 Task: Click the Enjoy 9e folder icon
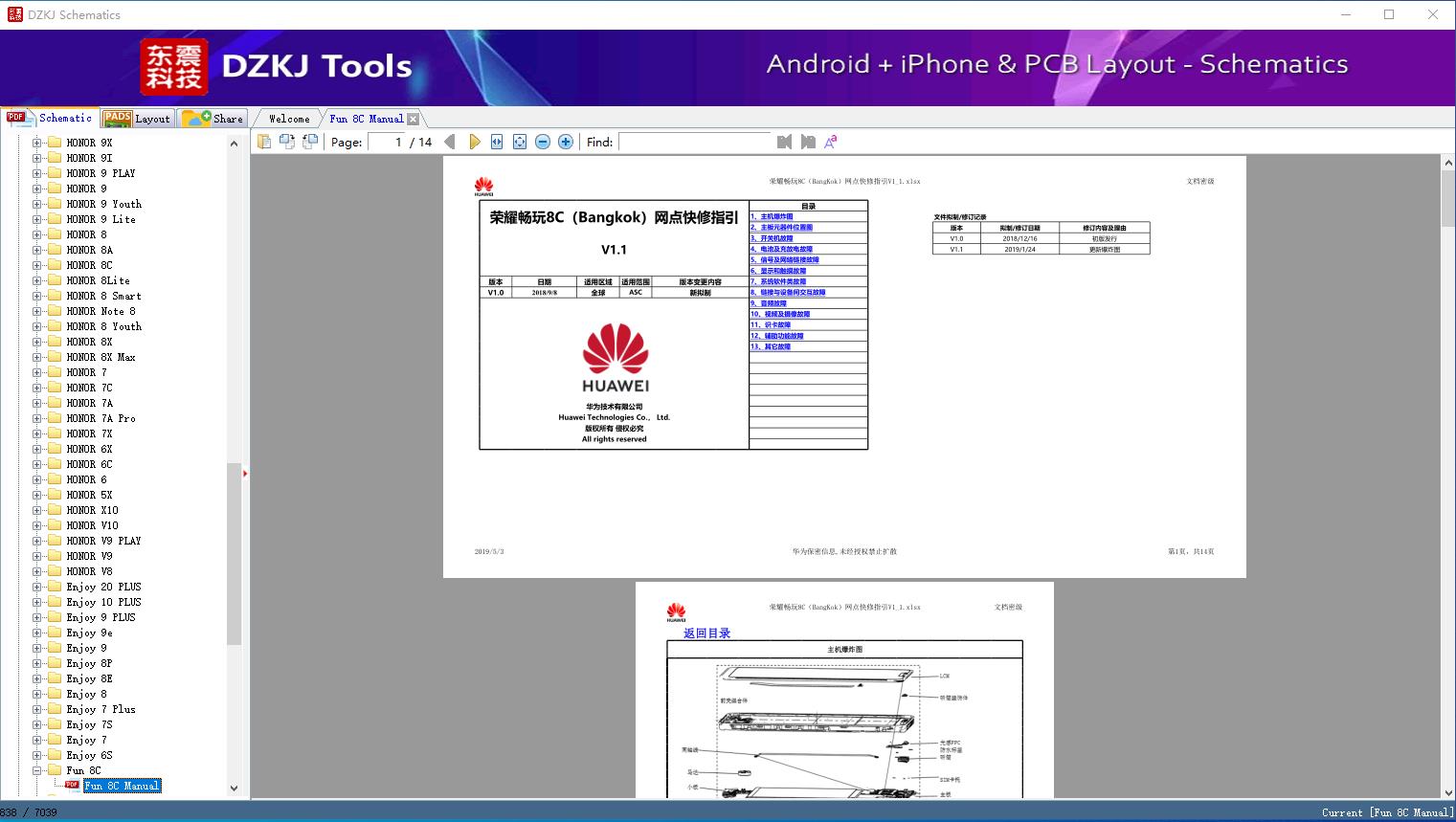pyautogui.click(x=55, y=633)
